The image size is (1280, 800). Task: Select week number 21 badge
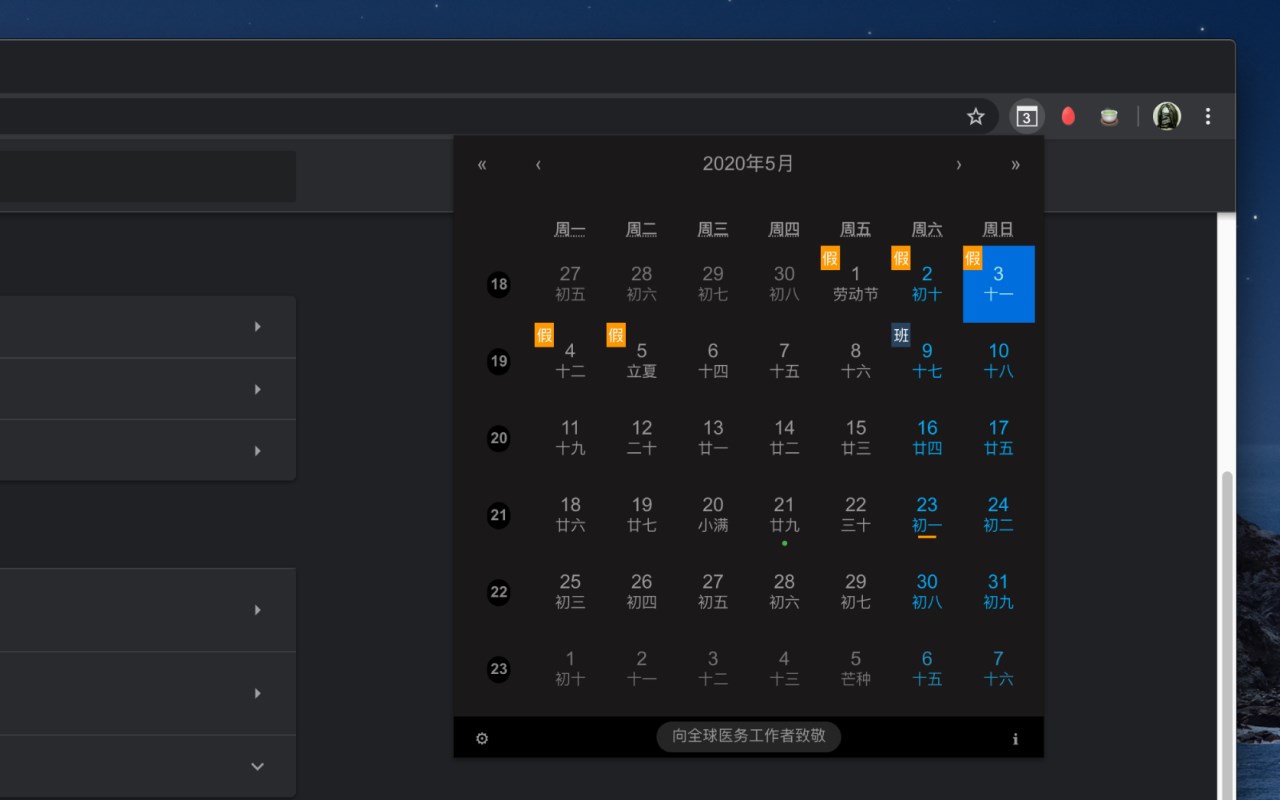(x=499, y=515)
